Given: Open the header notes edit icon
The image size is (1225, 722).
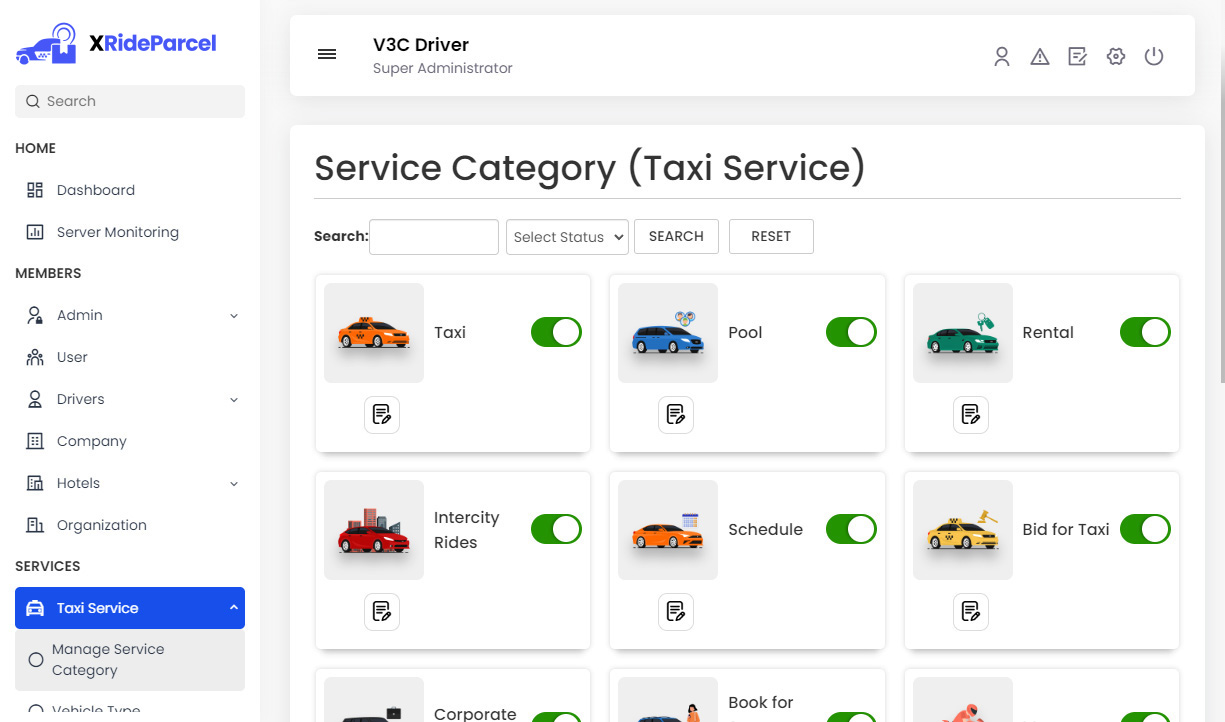Looking at the screenshot, I should pos(1077,57).
